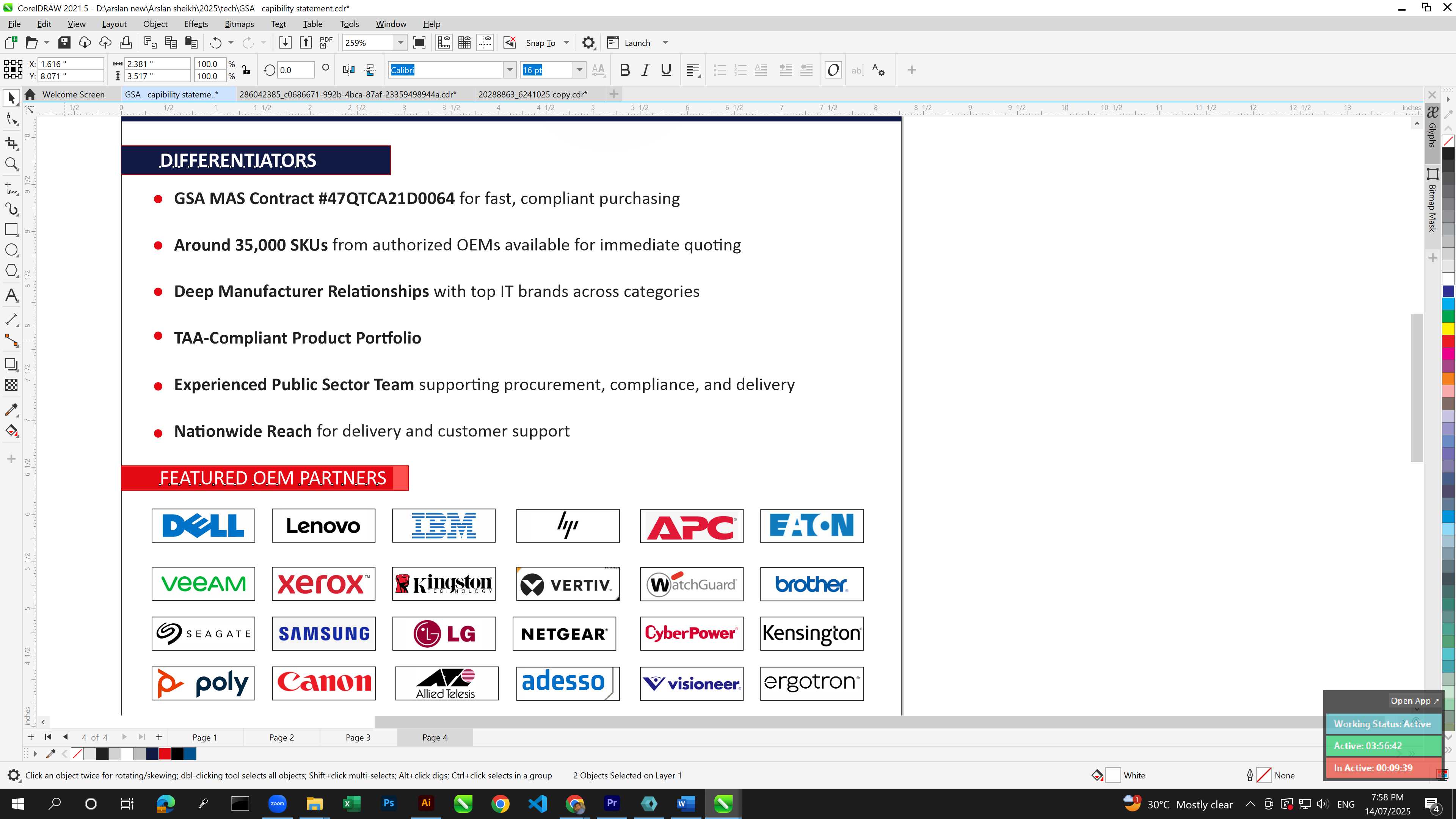
Task: Go to first page button
Action: coord(48,737)
